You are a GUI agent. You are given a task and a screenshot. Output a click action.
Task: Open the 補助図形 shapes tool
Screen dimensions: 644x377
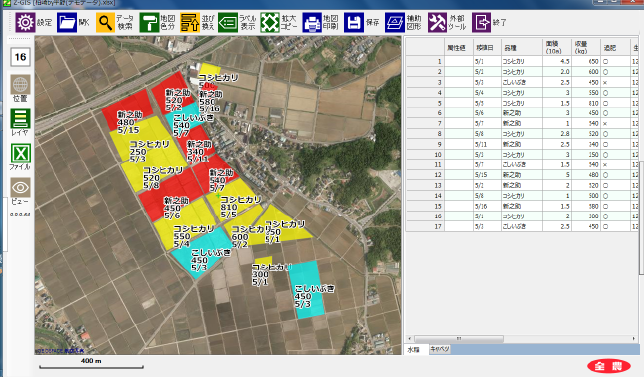point(395,22)
